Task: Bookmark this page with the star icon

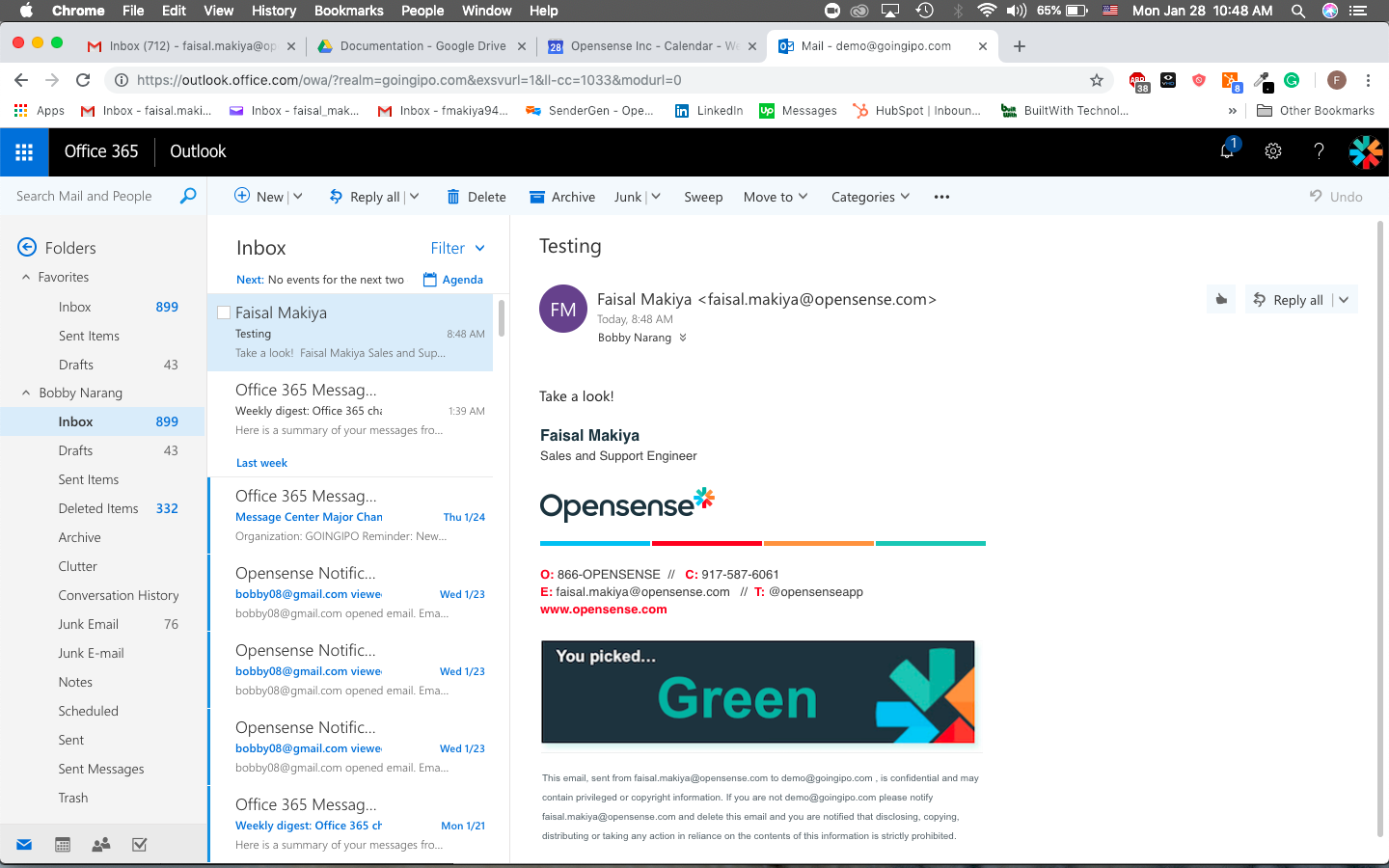Action: (1096, 80)
